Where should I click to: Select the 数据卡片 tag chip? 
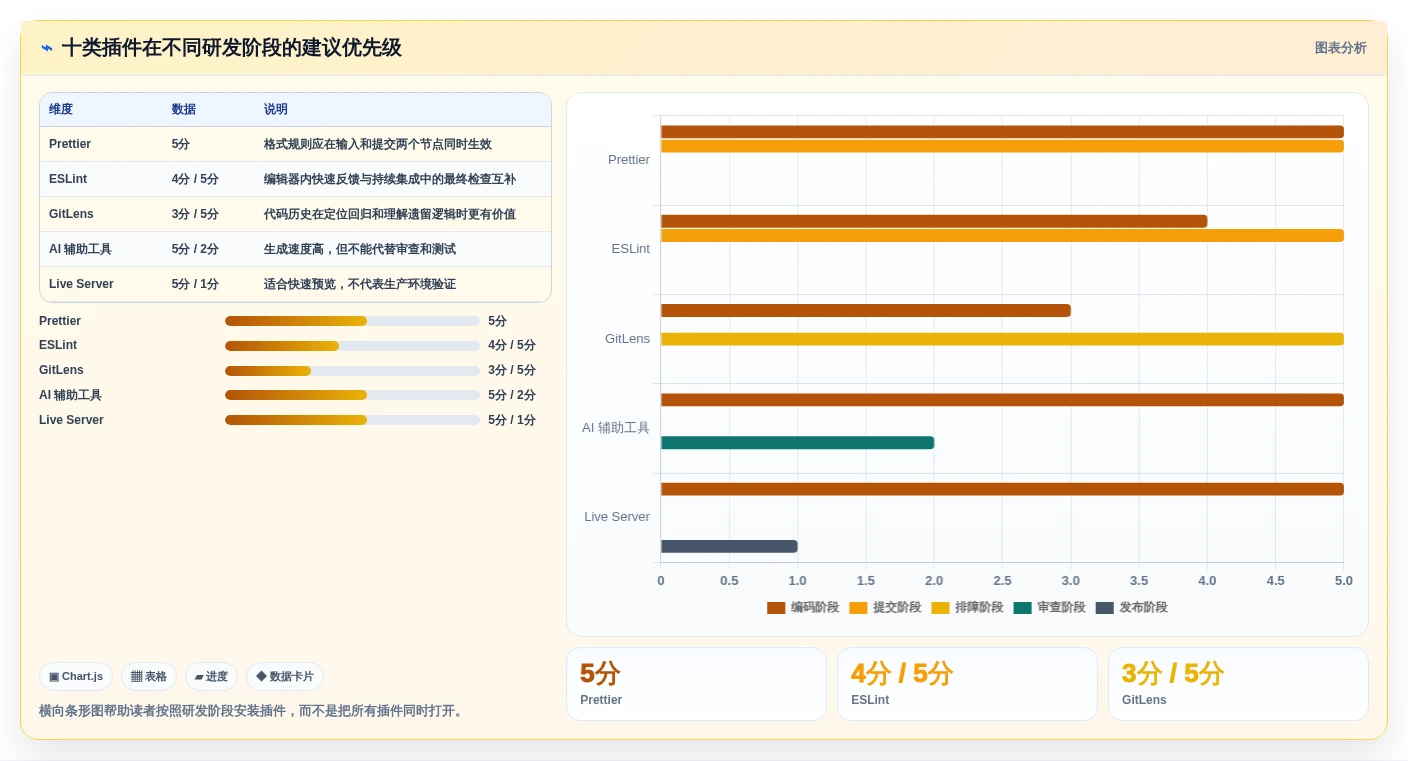point(285,677)
